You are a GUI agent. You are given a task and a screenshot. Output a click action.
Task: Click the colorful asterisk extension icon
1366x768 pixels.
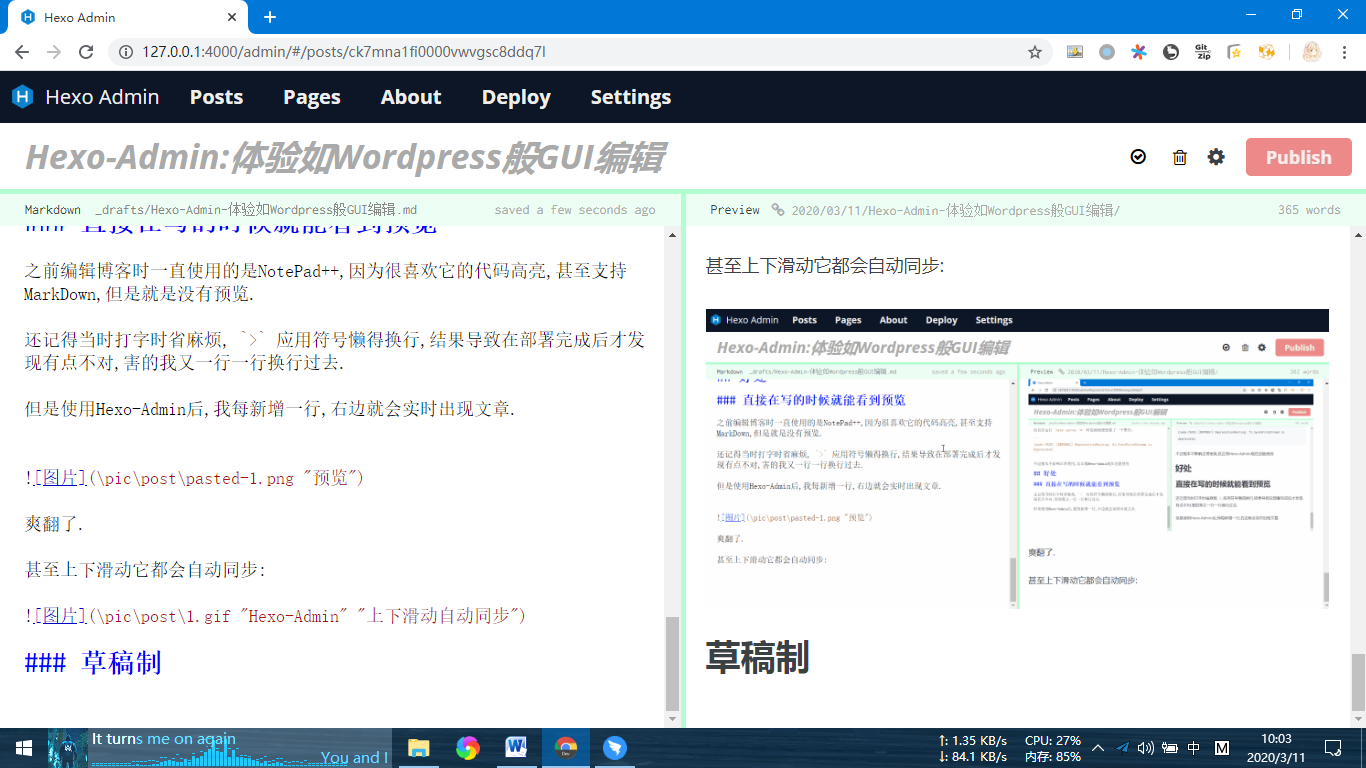(x=1139, y=52)
